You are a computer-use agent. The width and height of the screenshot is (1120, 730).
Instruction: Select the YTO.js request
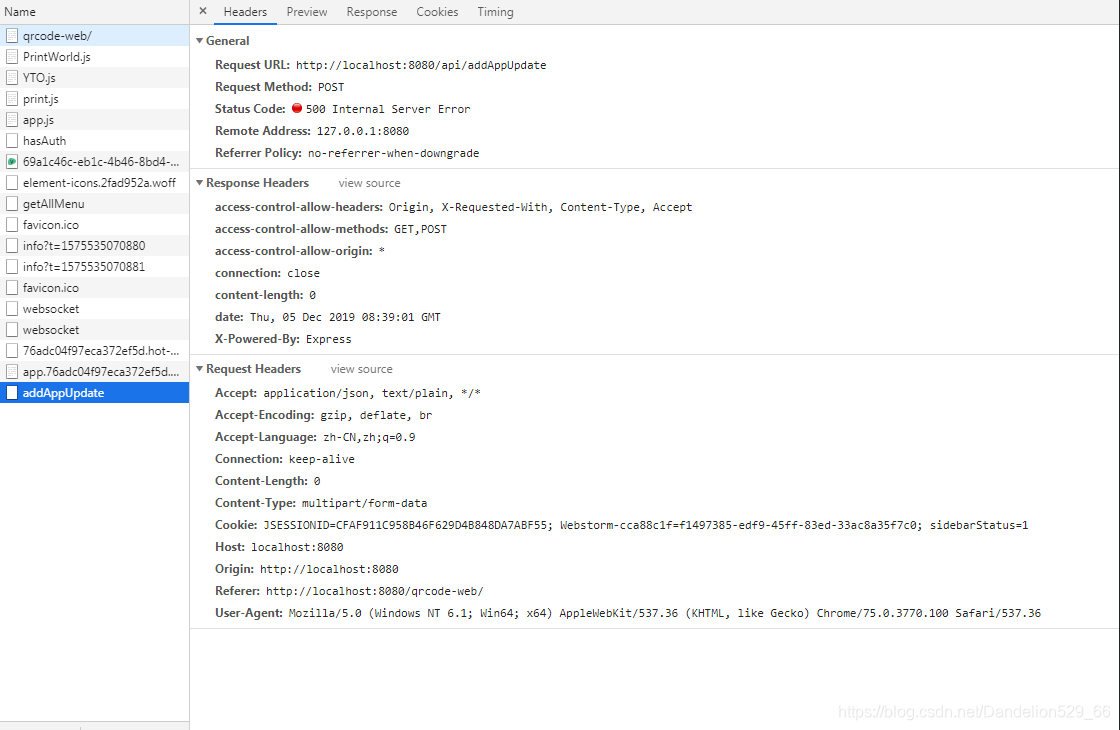[94, 78]
